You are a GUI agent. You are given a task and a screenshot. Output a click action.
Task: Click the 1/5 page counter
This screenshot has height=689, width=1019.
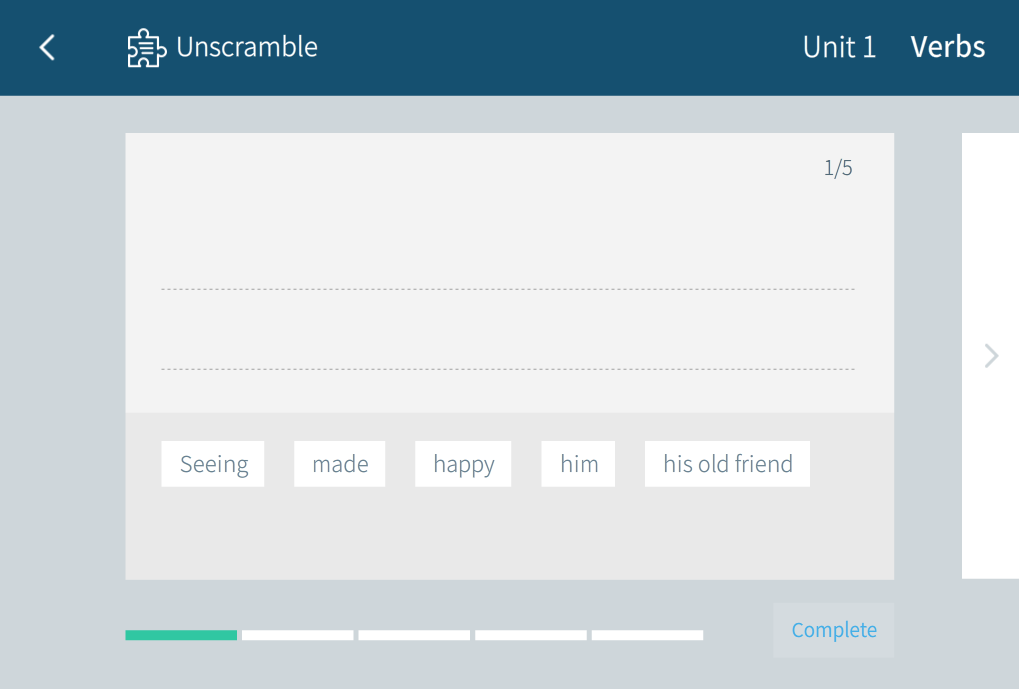tap(838, 168)
